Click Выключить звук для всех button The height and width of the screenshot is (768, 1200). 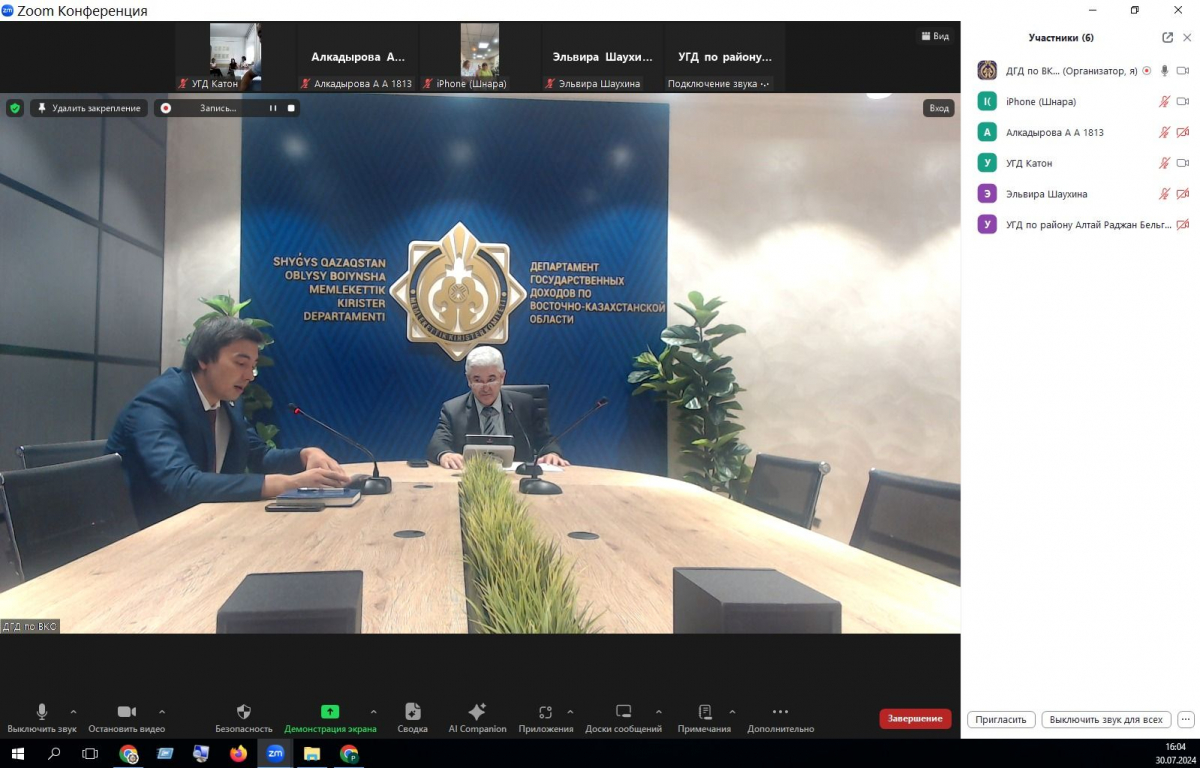[1106, 720]
